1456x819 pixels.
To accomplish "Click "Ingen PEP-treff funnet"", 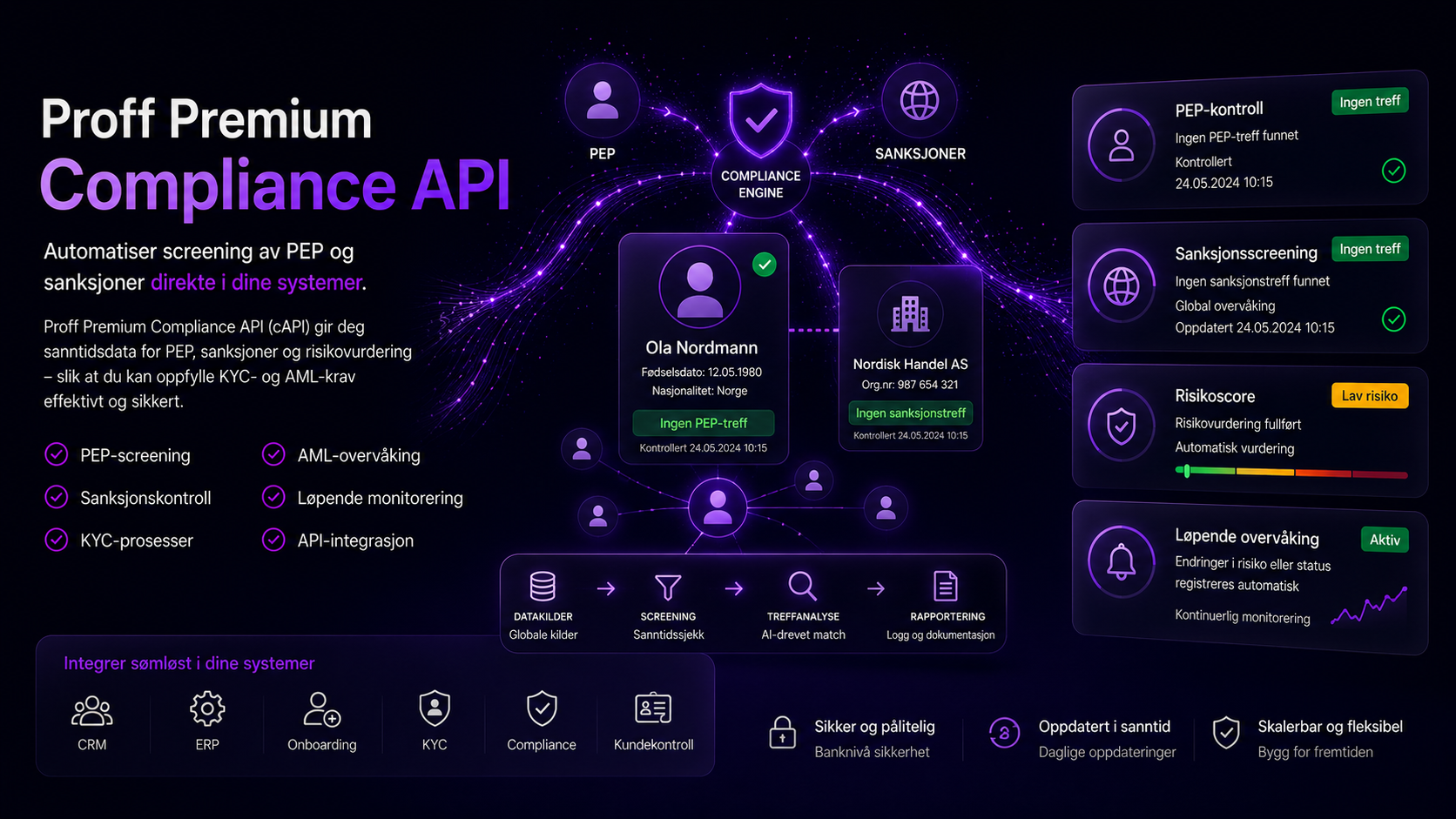I will point(1237,137).
